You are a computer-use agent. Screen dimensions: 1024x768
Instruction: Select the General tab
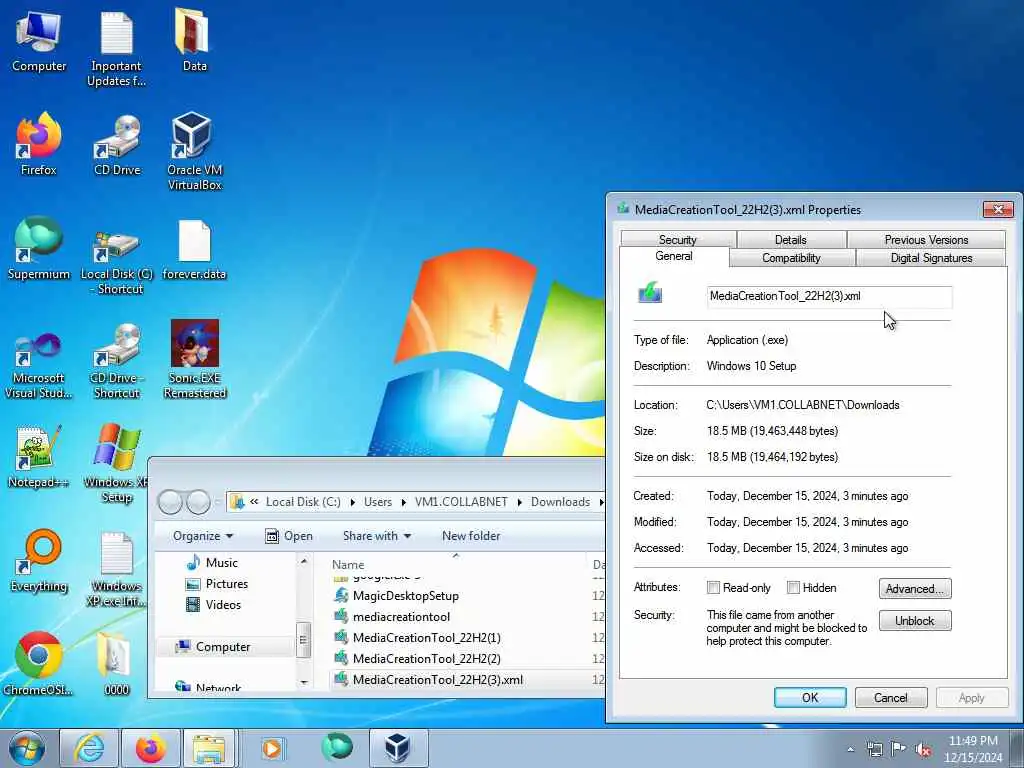coord(674,256)
